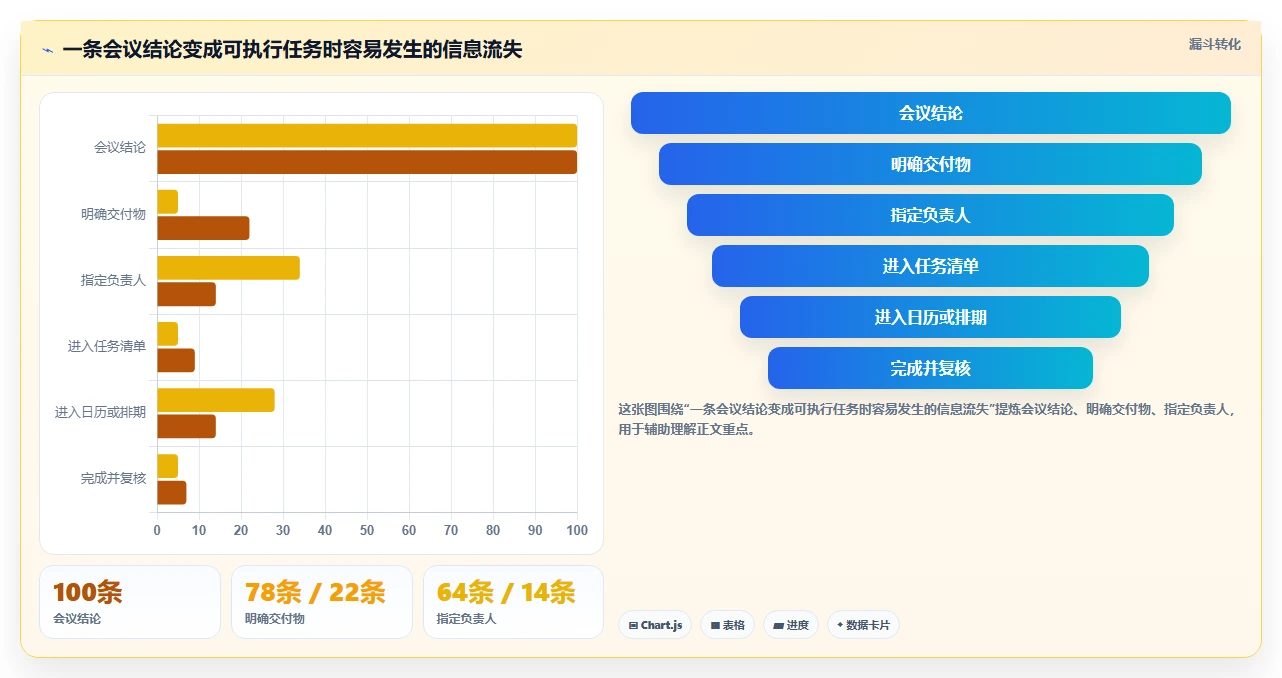The image size is (1282, 678).
Task: Click the yellow bar for 明确交付物
Action: coord(167,201)
